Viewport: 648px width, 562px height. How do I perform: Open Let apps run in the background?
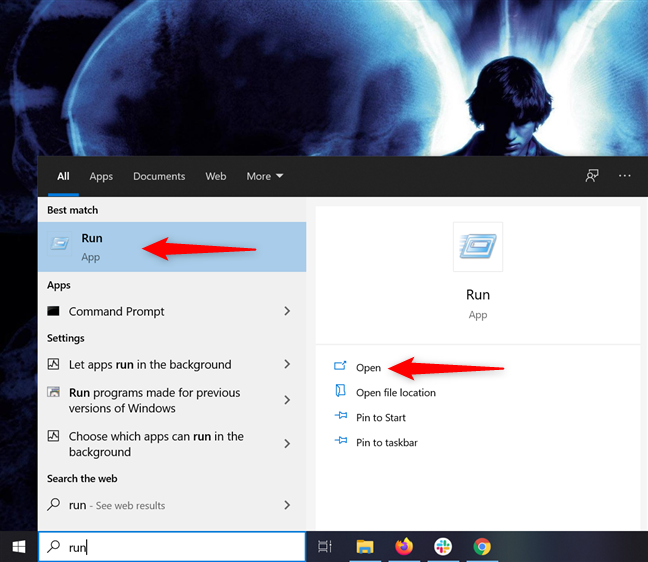pos(172,364)
